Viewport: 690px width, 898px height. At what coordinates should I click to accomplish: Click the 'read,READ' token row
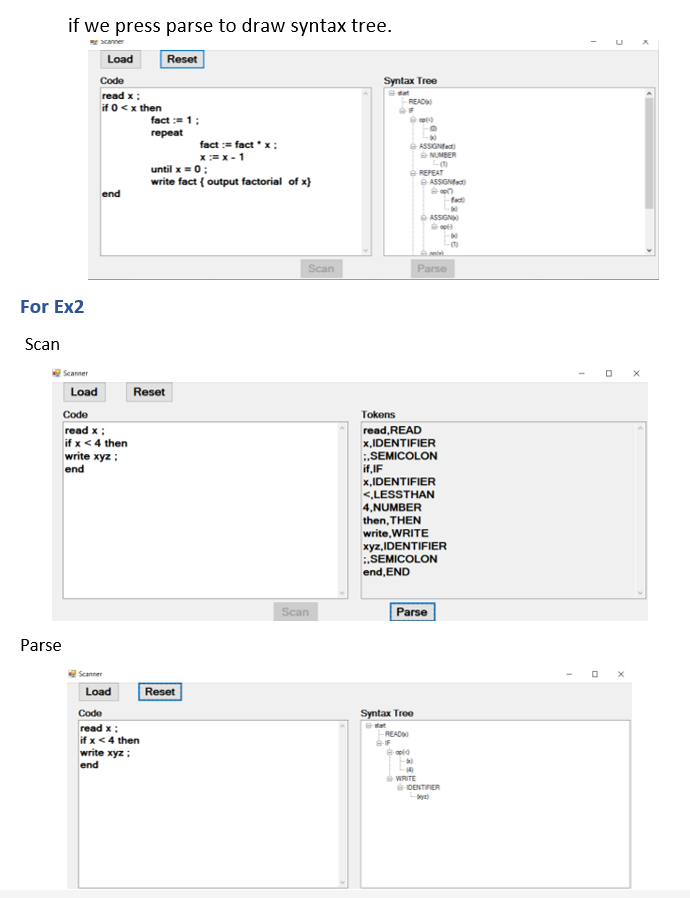[392, 430]
